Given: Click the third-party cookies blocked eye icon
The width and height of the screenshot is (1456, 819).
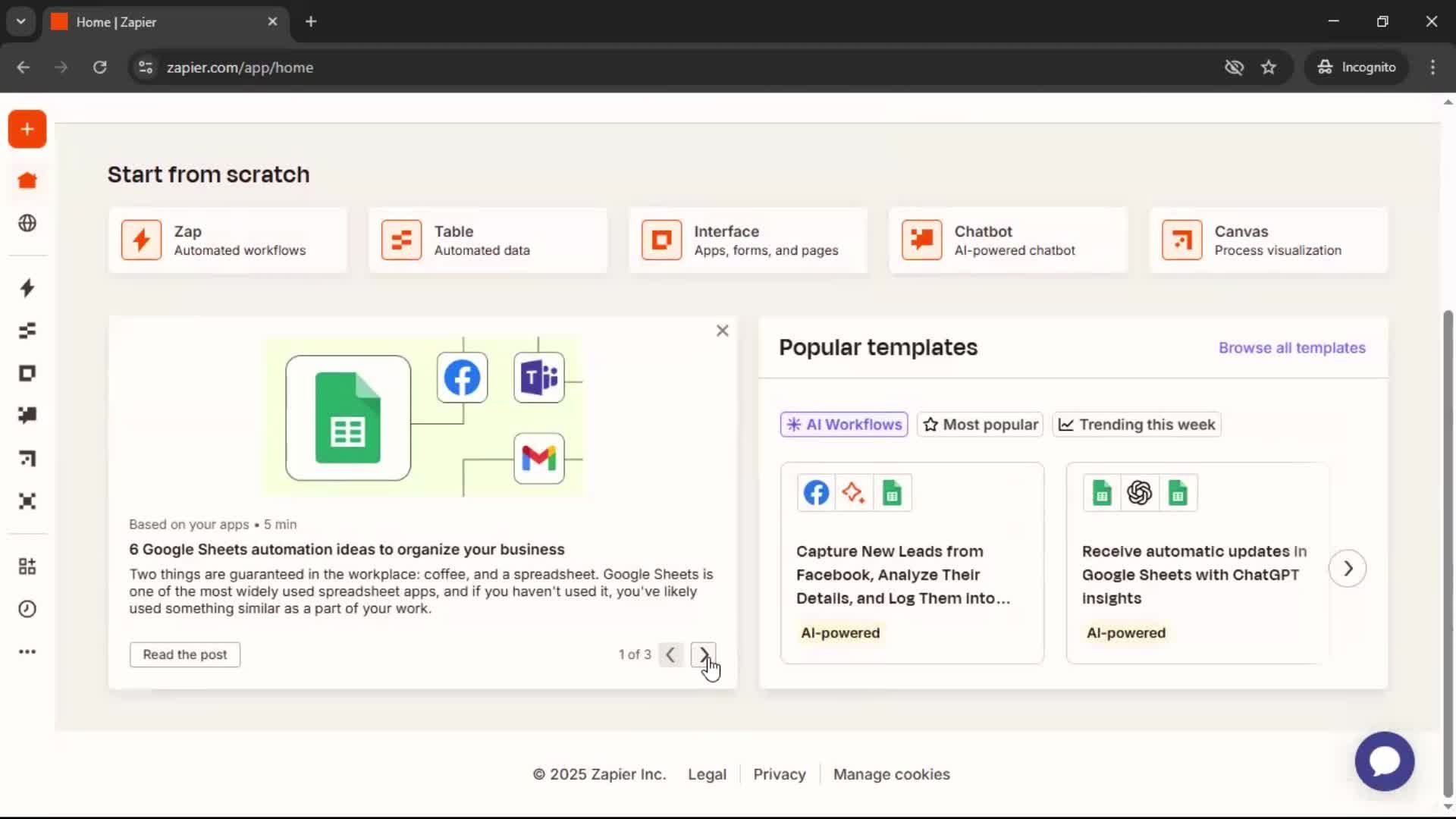Looking at the screenshot, I should pos(1234,67).
